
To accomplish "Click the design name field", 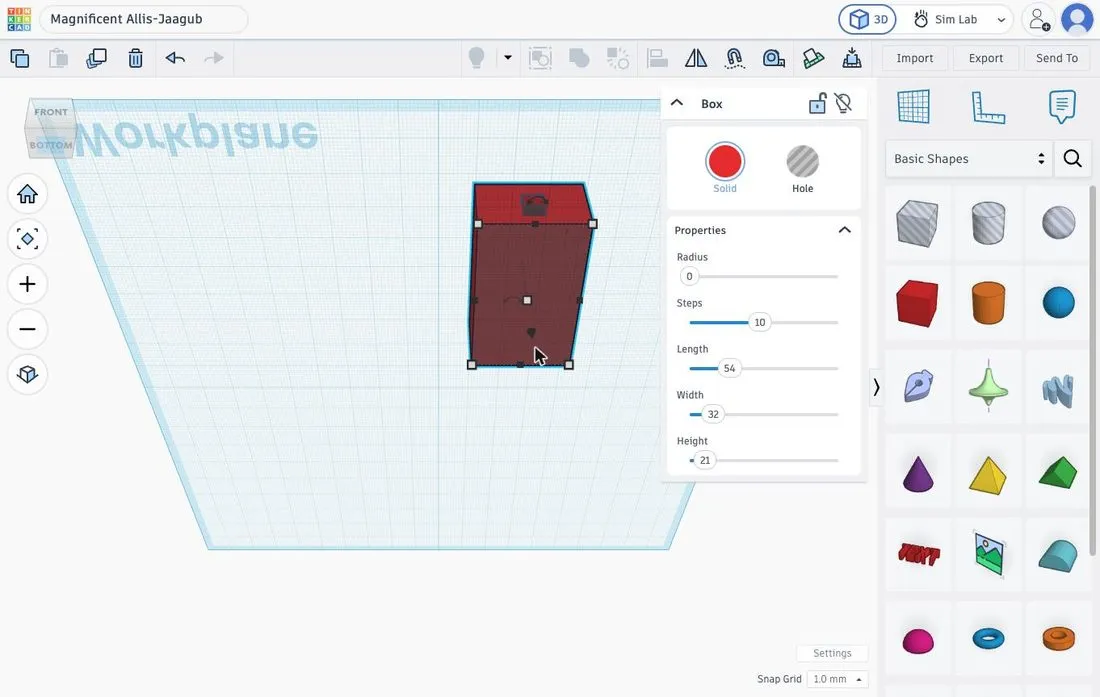I will (x=144, y=19).
